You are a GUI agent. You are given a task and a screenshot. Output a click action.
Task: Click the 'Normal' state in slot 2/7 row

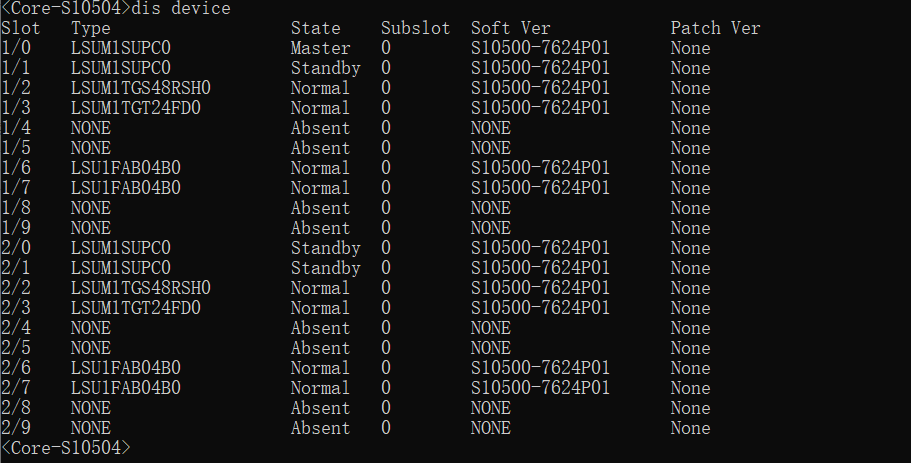pos(320,388)
